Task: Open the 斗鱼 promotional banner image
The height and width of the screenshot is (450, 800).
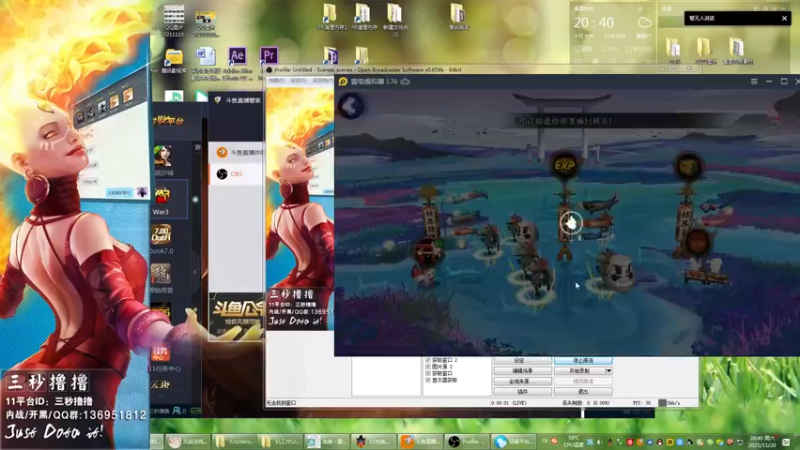Action: coord(236,316)
